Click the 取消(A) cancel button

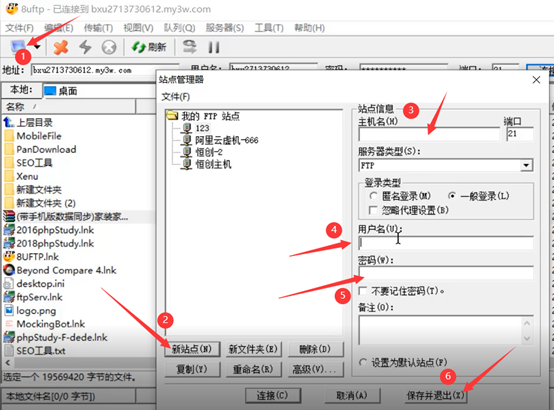pos(352,395)
